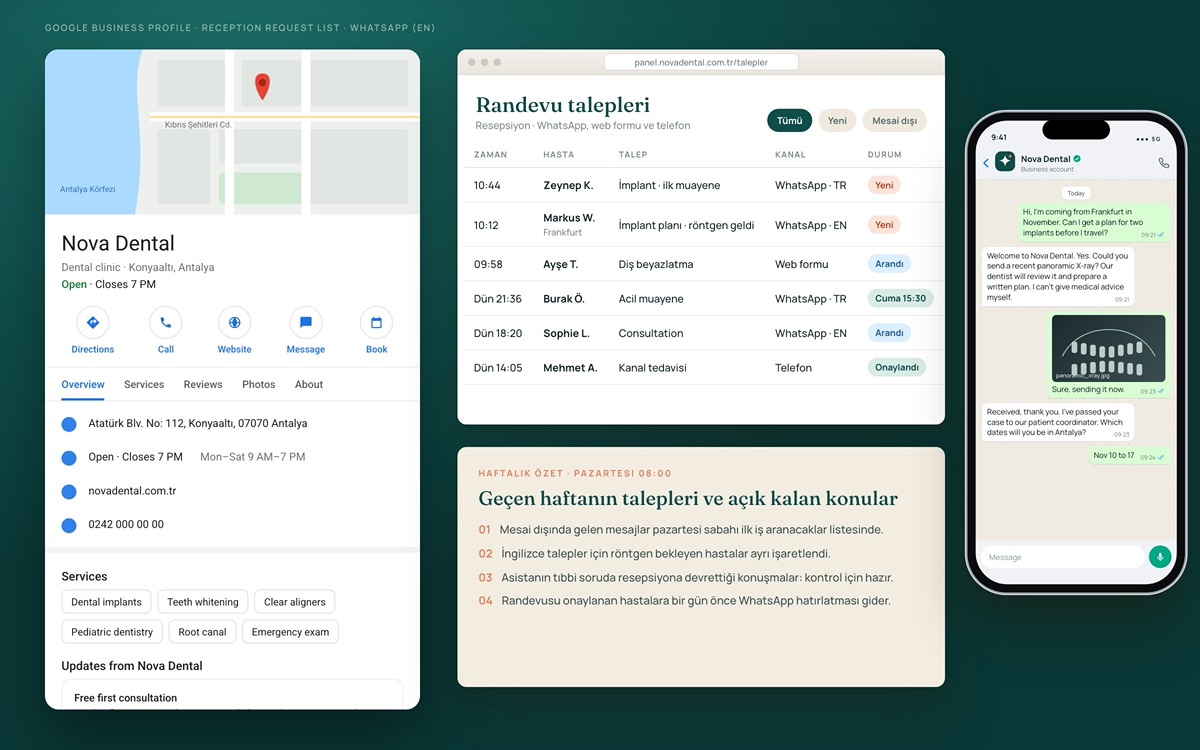
Task: Click patient name Zeynep K. in the table
Action: 568,186
